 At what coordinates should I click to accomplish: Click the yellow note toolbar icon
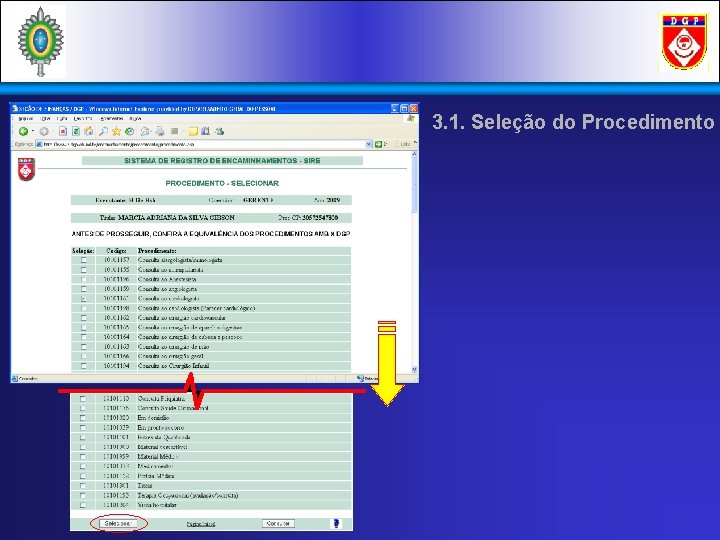[x=193, y=131]
